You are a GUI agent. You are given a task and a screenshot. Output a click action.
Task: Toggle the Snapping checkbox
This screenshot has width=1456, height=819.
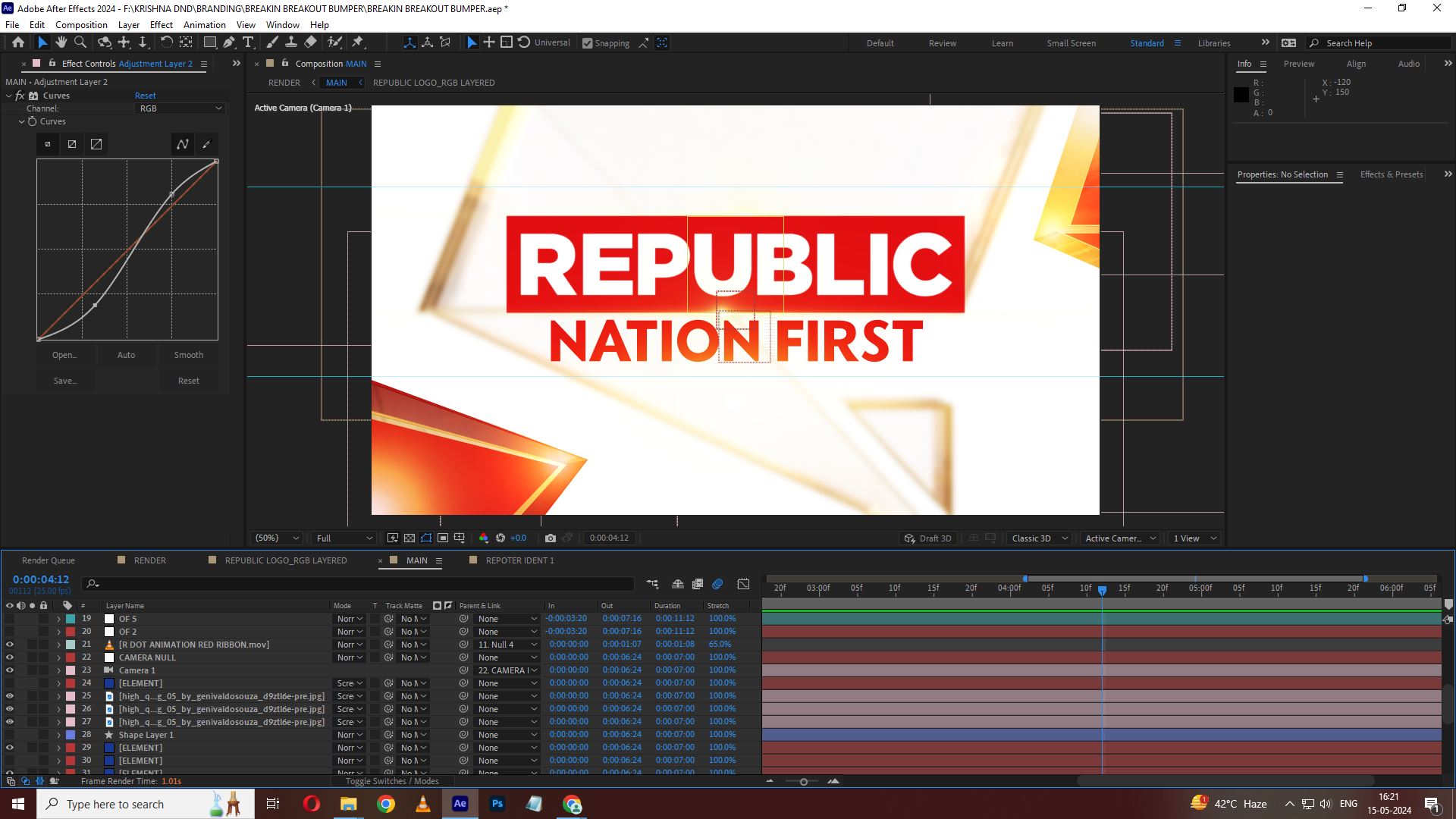point(587,43)
